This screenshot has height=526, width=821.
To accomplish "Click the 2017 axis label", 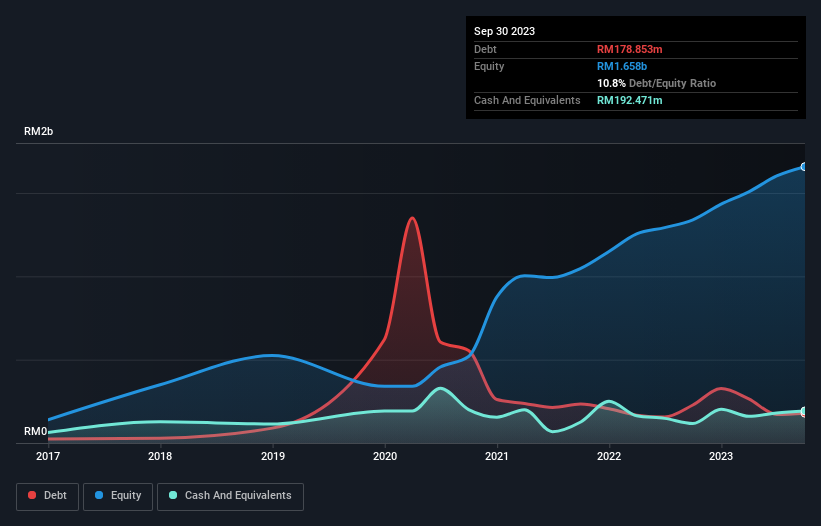I will coord(48,456).
